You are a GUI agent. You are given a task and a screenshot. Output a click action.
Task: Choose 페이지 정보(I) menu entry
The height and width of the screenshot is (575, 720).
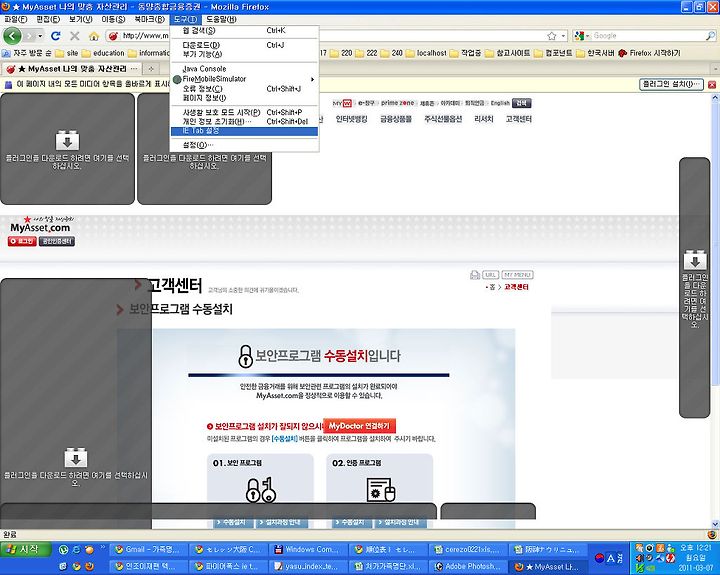[x=244, y=98]
